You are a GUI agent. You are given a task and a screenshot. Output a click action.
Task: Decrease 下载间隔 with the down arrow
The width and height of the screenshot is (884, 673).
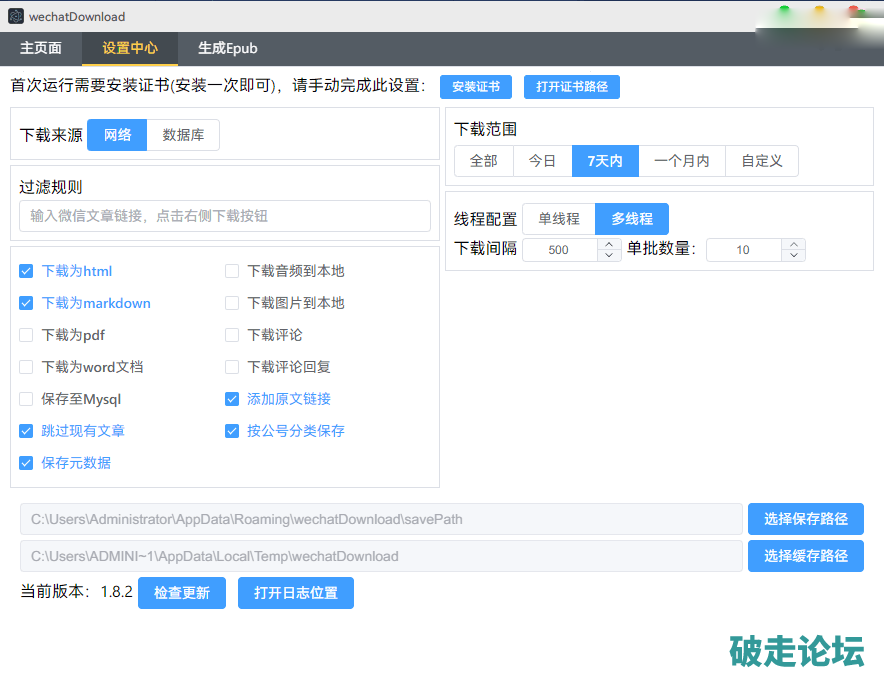[x=609, y=255]
